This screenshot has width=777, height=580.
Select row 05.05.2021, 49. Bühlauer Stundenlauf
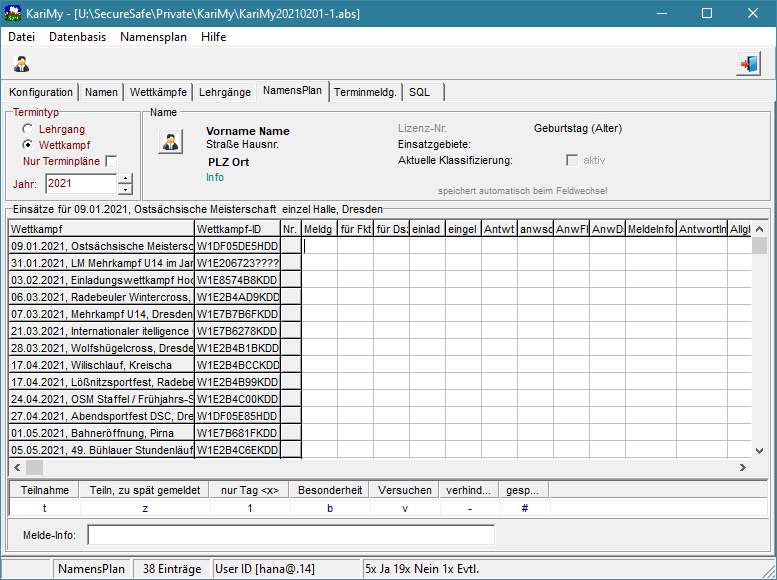[x=101, y=450]
